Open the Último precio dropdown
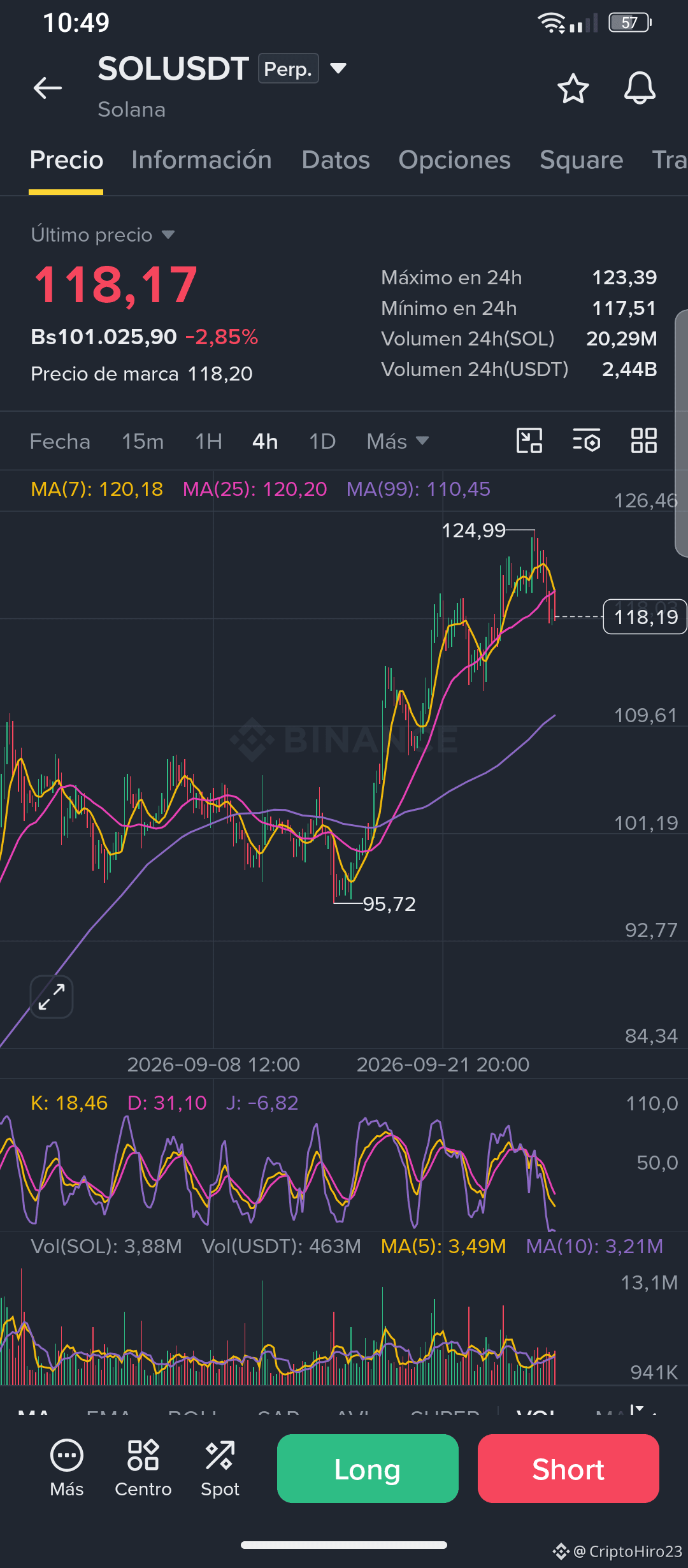Screen dimensions: 688x1568 tap(103, 235)
